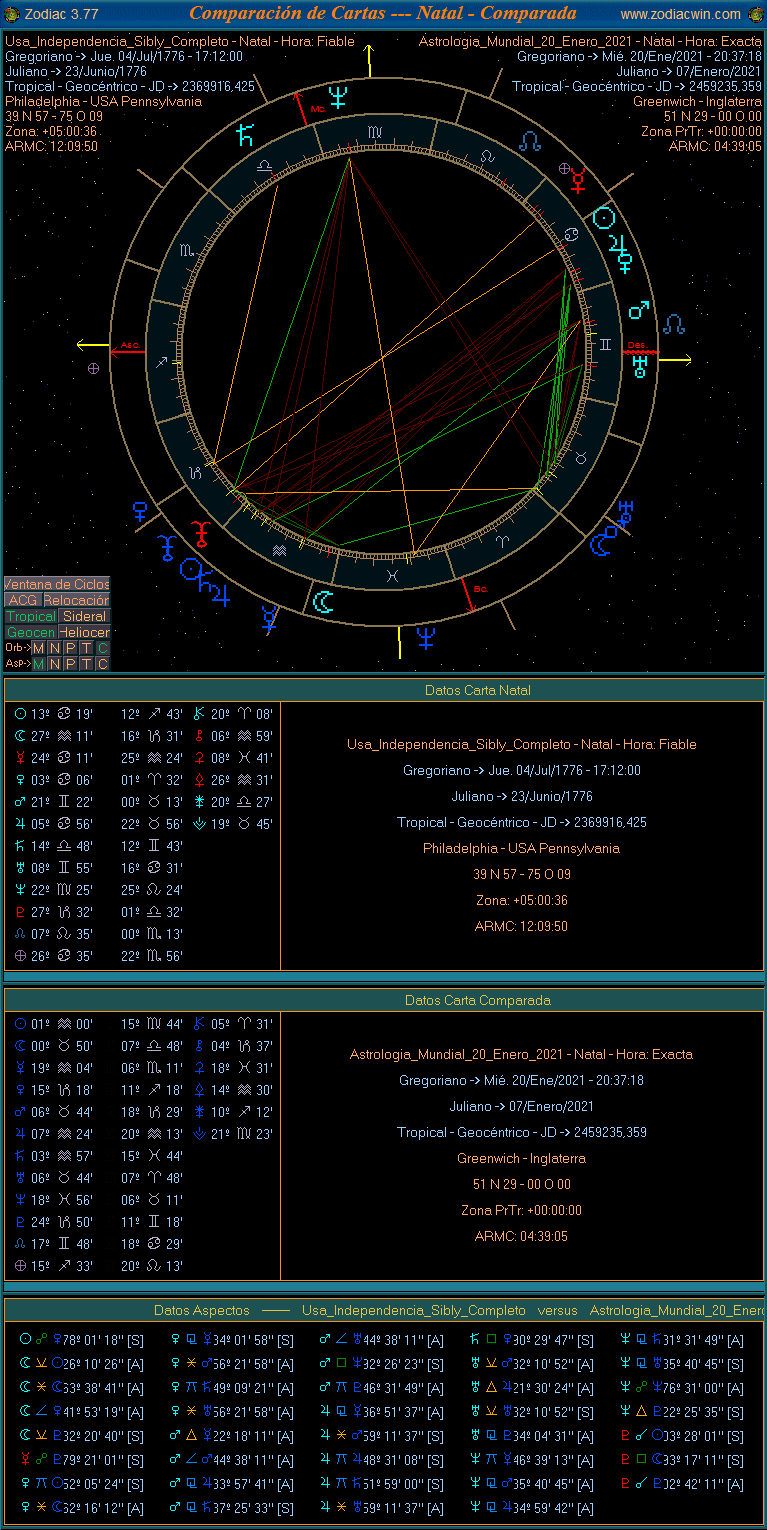The height and width of the screenshot is (1530, 767).
Task: Toggle Orb option C
Action: (102, 648)
